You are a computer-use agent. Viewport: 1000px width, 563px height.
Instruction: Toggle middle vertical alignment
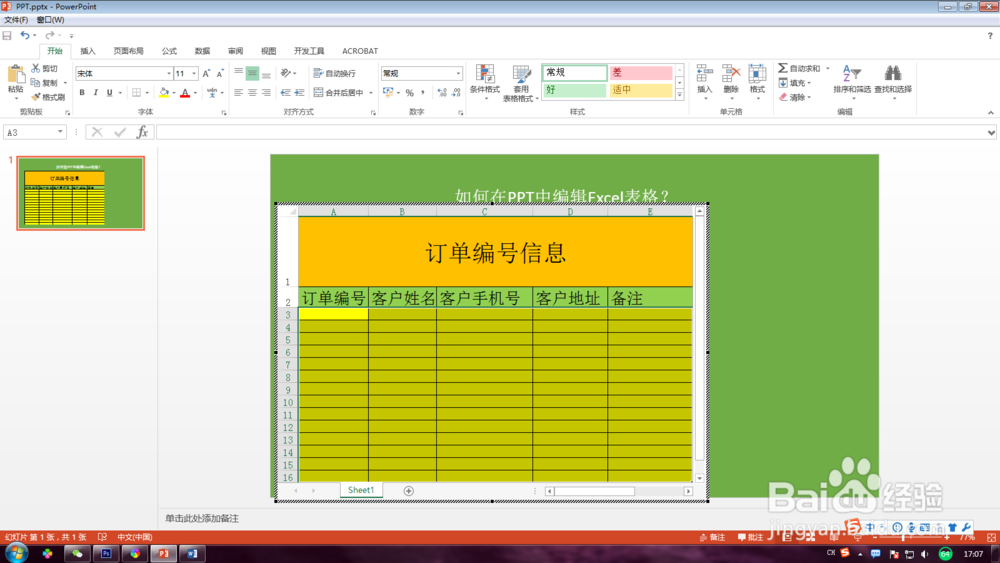(x=253, y=73)
